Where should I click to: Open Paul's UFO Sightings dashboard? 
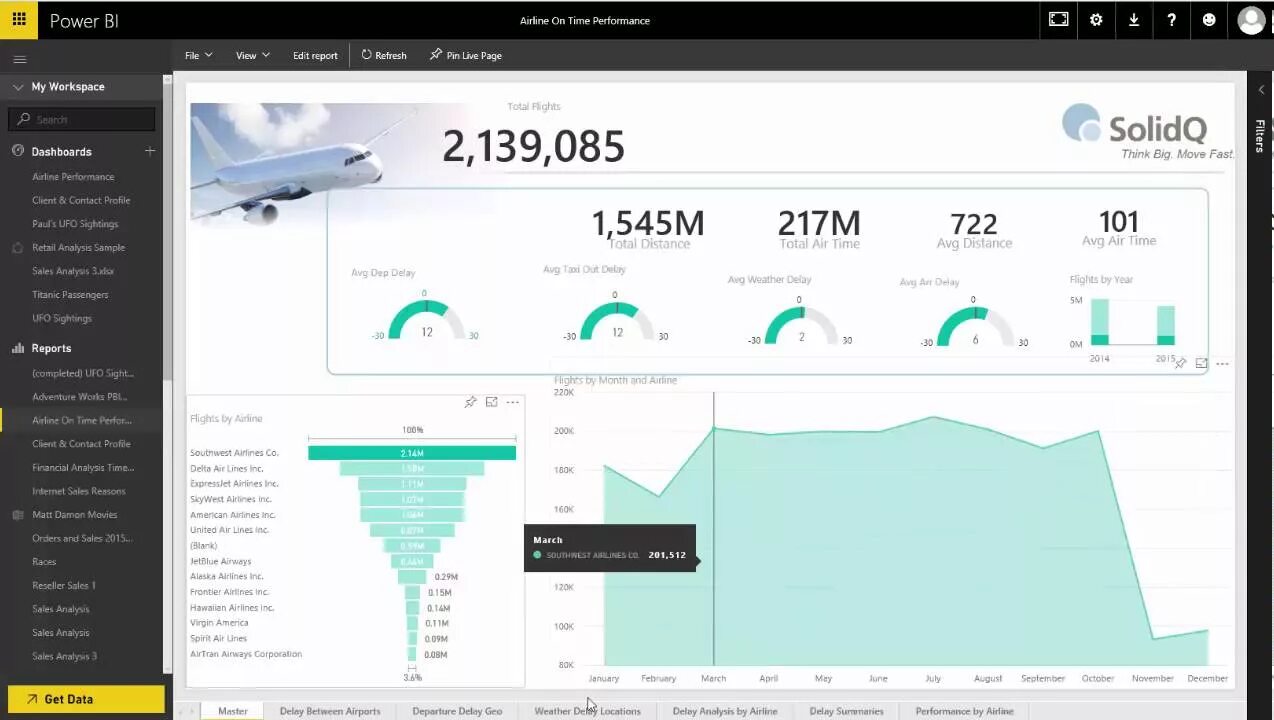click(75, 224)
